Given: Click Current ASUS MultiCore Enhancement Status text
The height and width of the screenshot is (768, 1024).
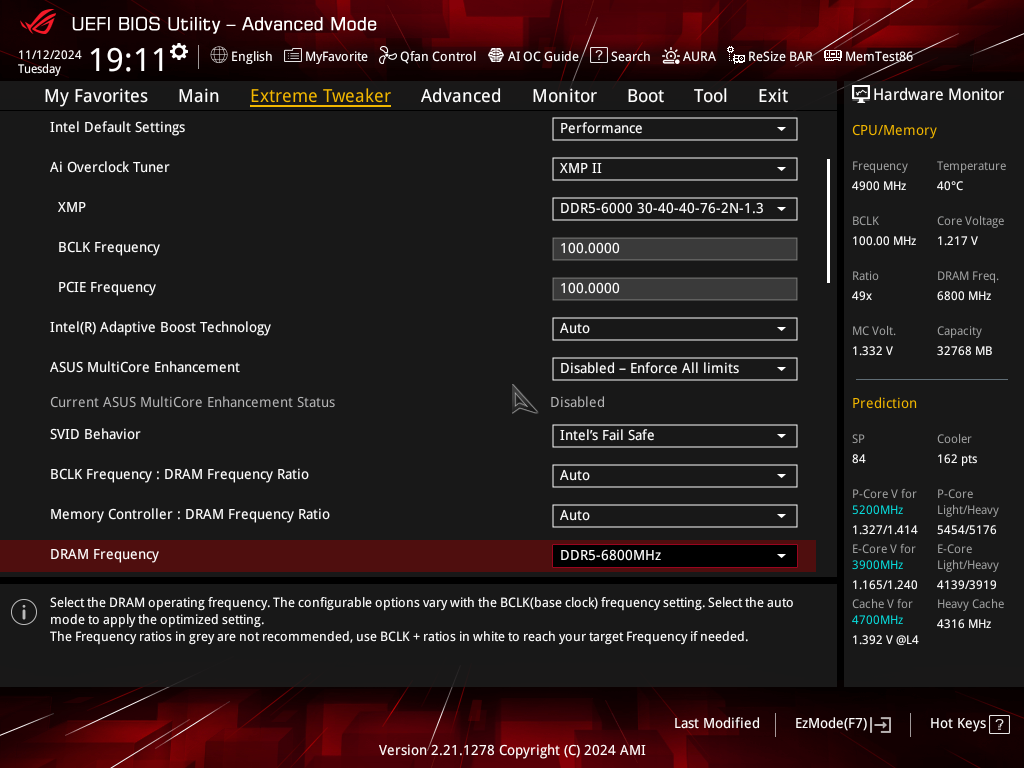Looking at the screenshot, I should tap(193, 402).
